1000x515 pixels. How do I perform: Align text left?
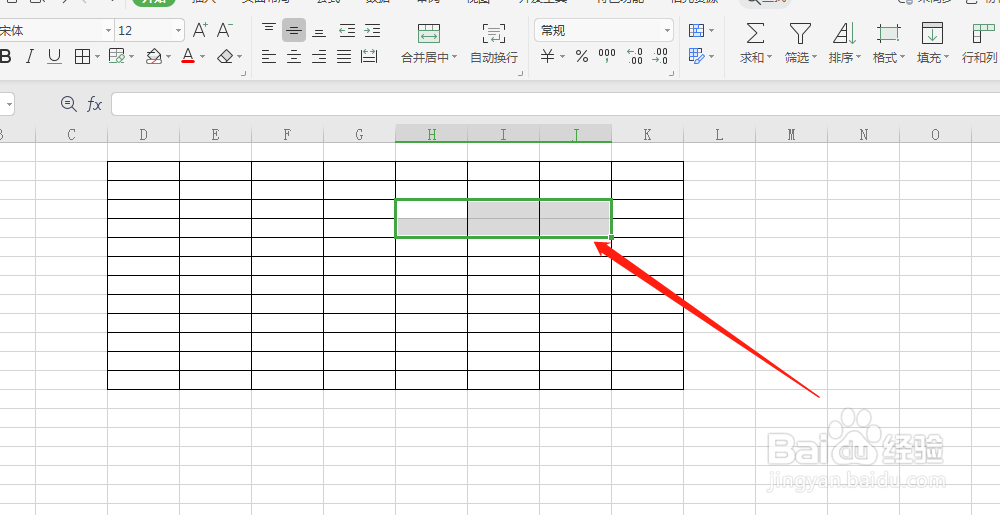pos(269,57)
